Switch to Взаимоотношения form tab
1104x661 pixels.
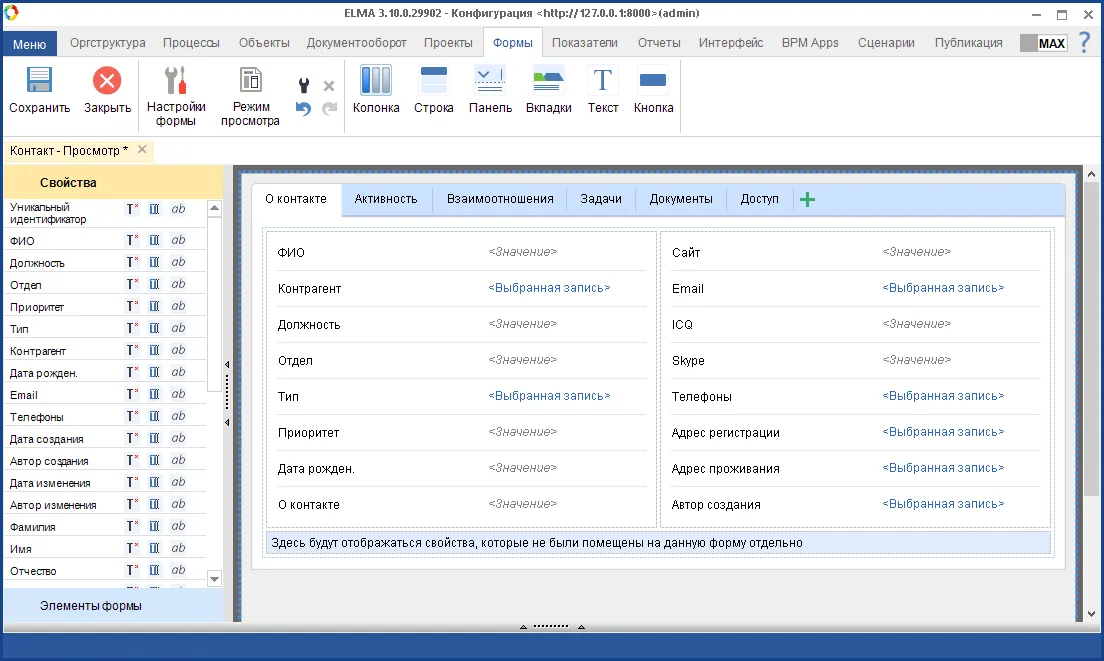[500, 199]
